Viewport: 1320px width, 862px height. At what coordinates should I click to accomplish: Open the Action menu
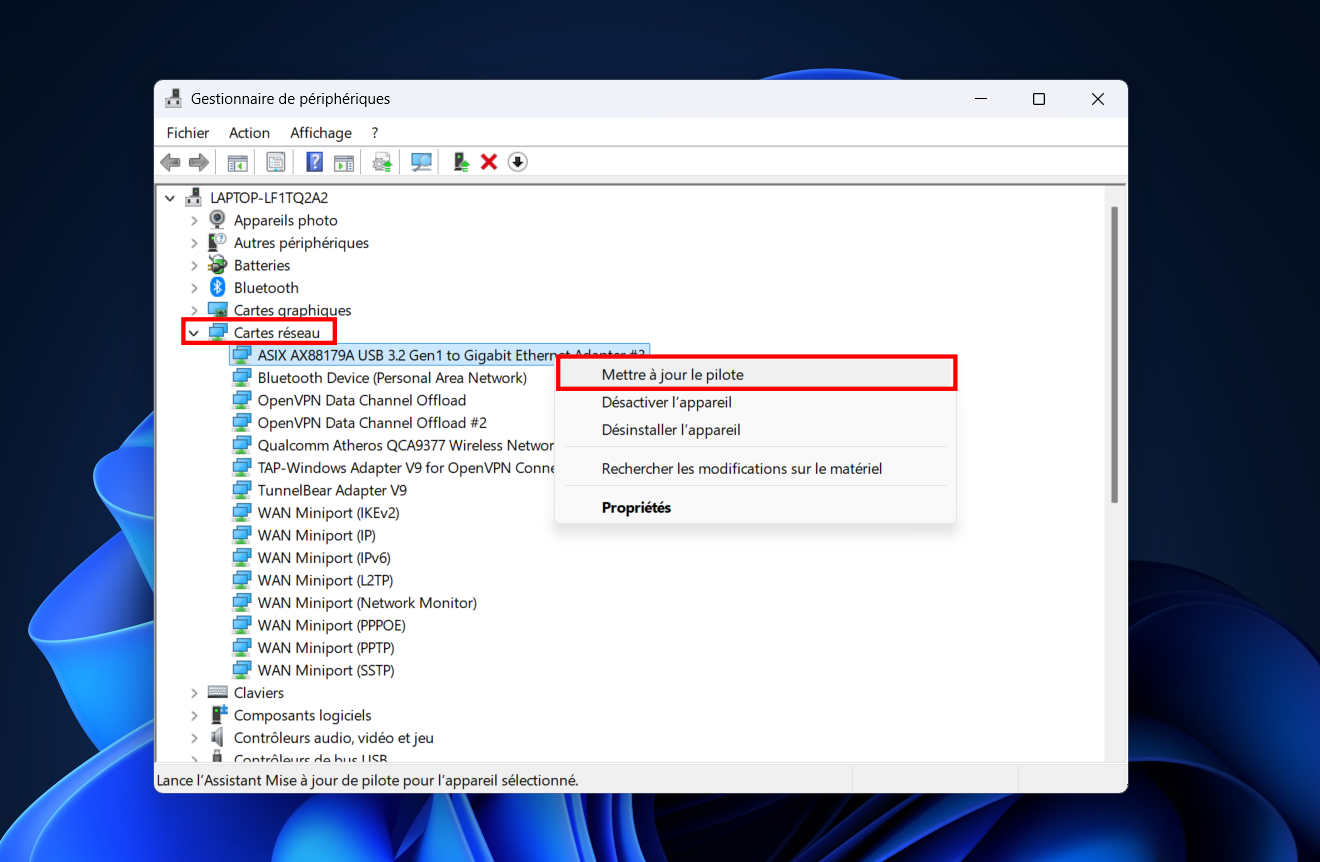249,133
